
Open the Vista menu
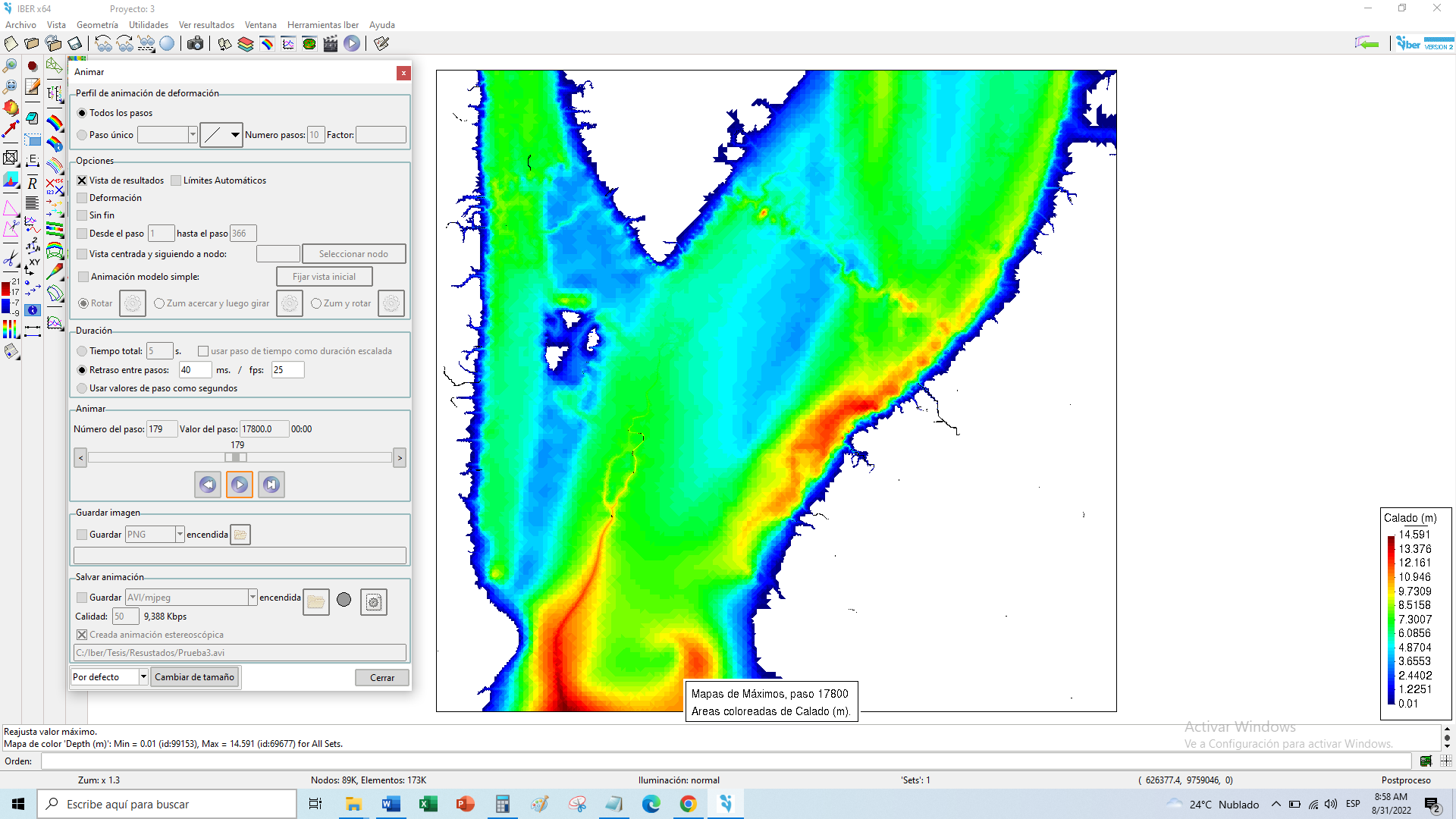point(56,25)
